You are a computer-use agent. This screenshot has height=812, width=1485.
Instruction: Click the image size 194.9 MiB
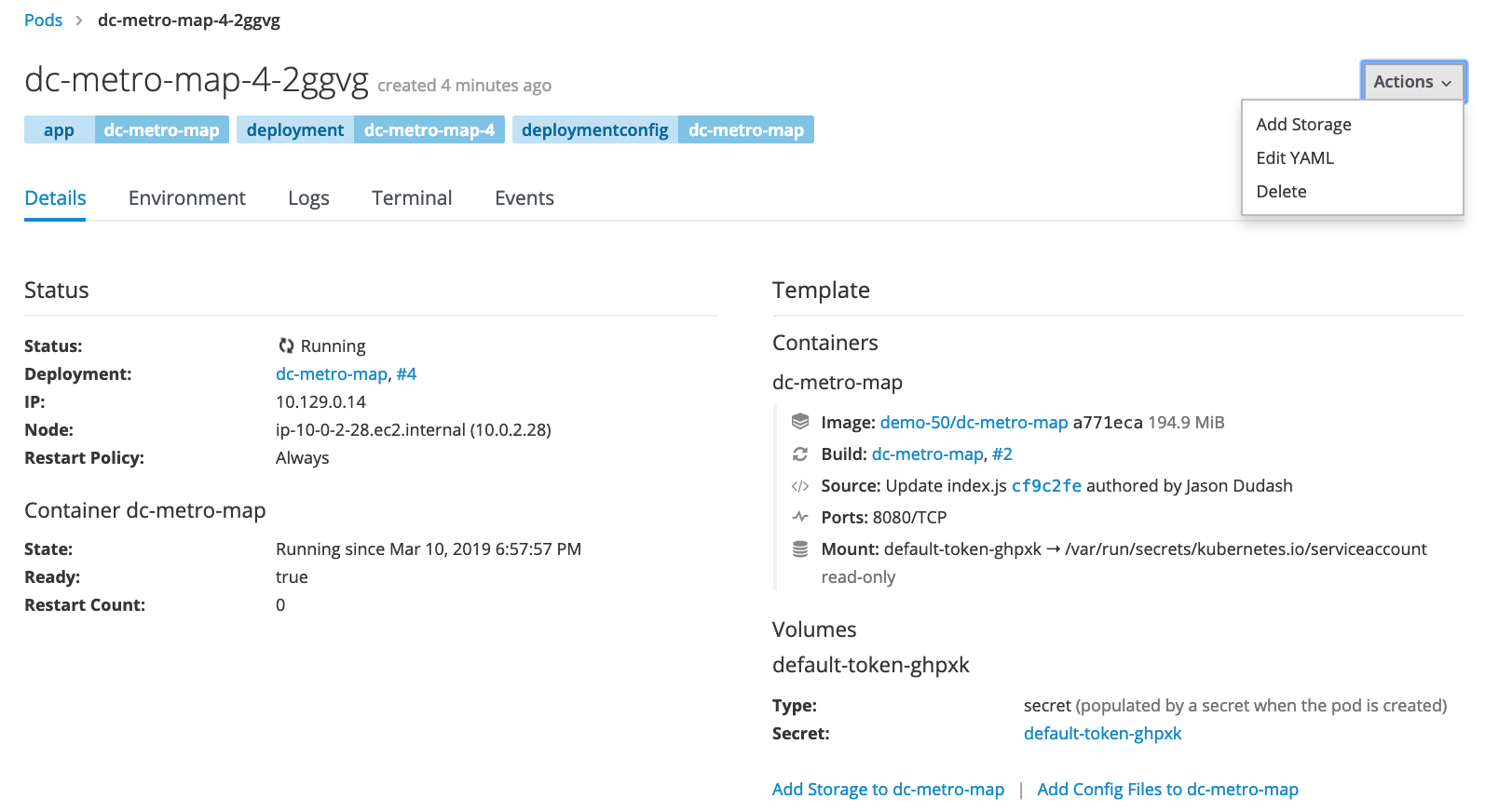(x=1186, y=422)
